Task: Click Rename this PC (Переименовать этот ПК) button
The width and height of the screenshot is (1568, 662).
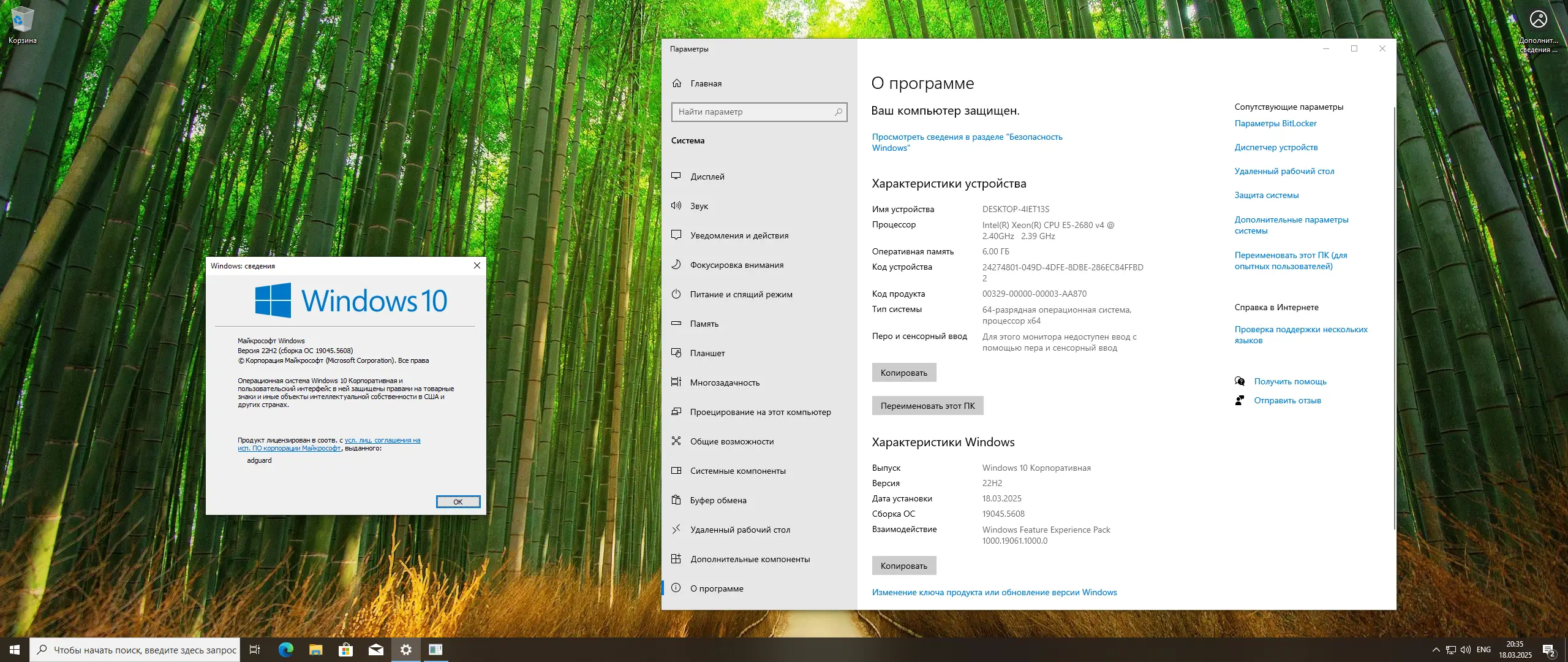Action: click(x=927, y=406)
